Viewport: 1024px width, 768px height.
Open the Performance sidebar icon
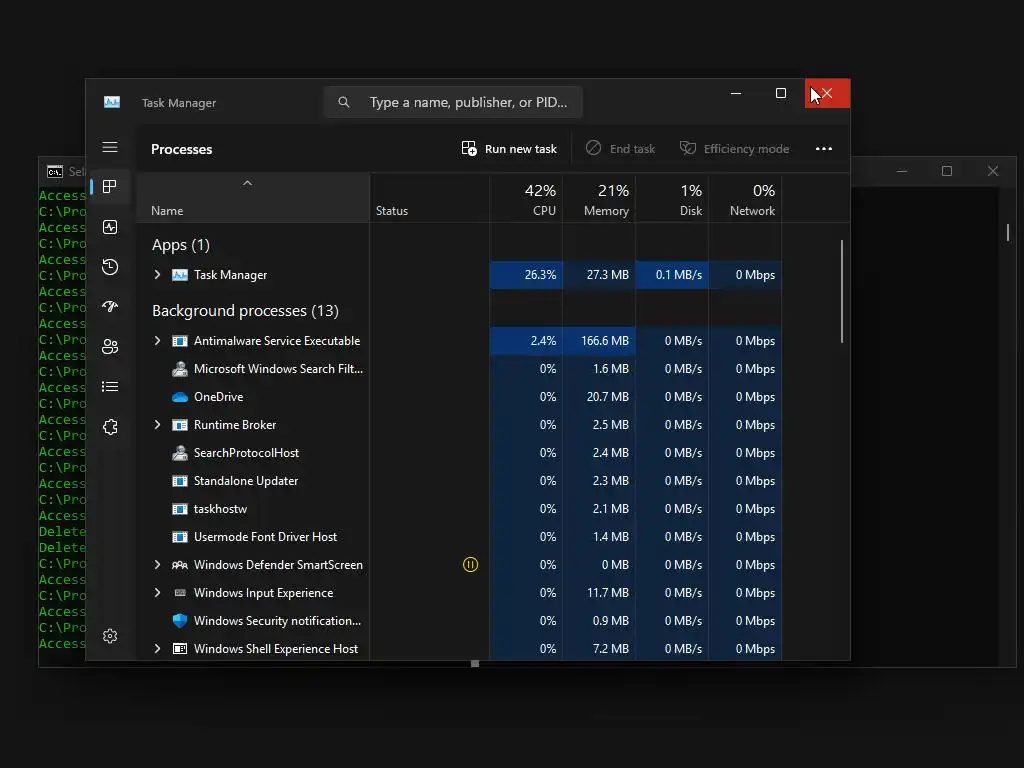110,227
